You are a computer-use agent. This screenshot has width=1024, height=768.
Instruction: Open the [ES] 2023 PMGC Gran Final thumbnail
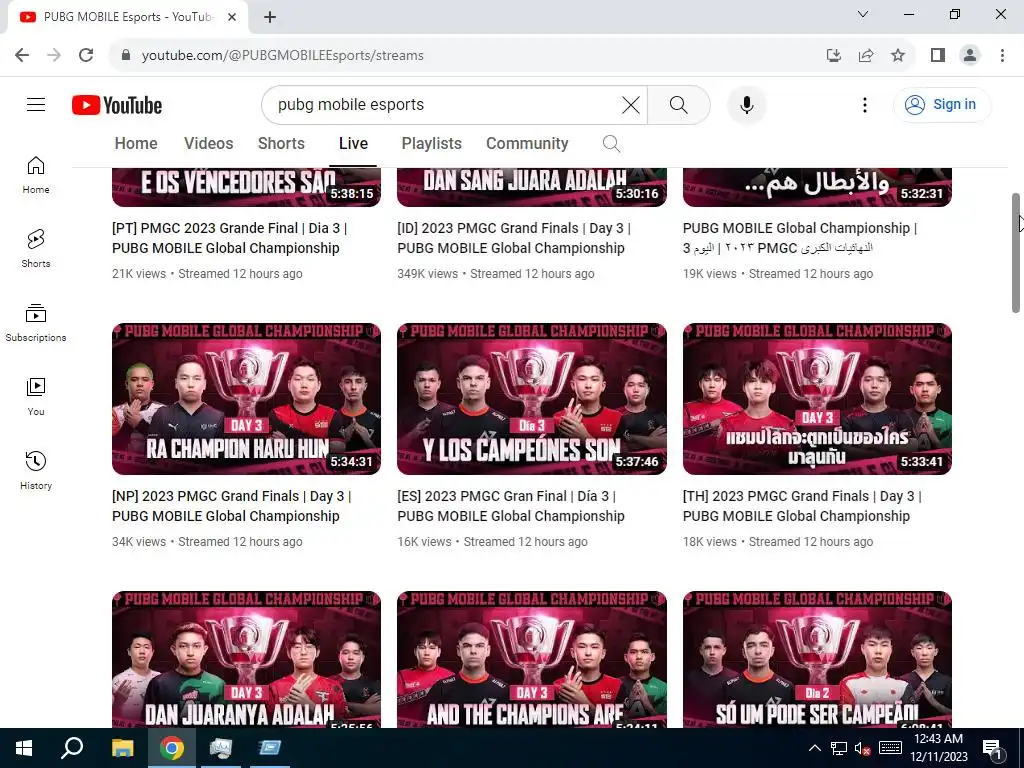(532, 398)
